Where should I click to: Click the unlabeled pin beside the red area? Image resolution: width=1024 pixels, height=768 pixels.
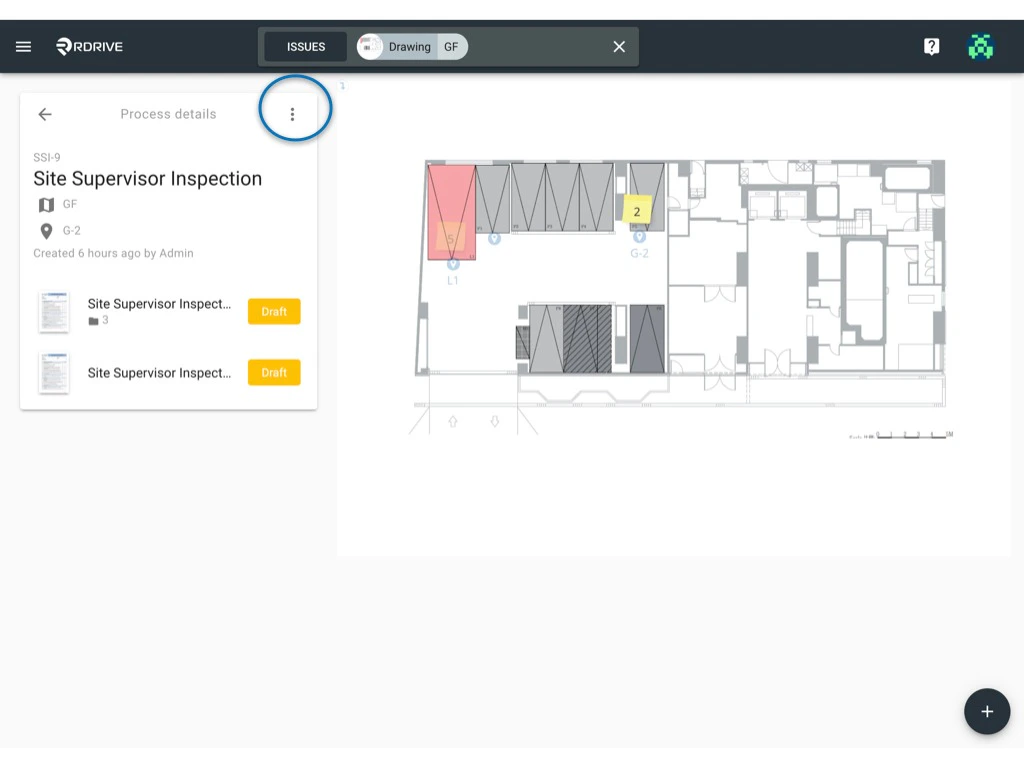[494, 239]
